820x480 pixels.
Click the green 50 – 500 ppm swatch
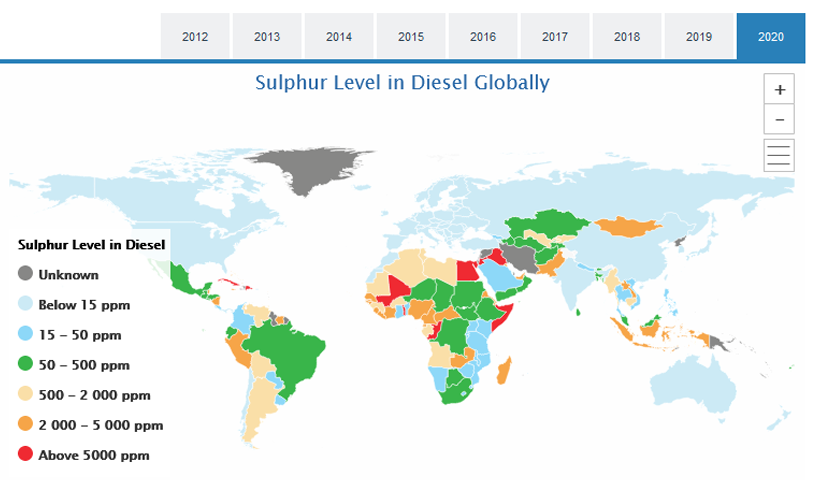tap(25, 364)
